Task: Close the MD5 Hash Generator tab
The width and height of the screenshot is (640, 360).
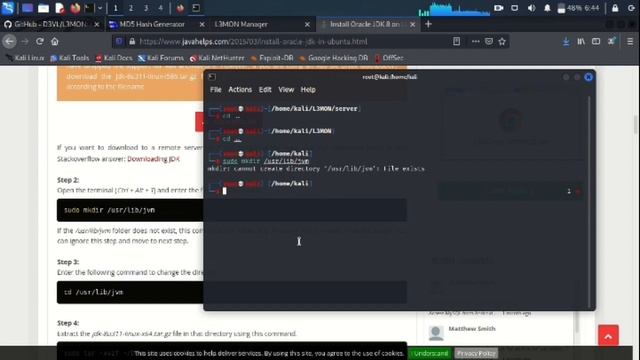Action: 202,24
